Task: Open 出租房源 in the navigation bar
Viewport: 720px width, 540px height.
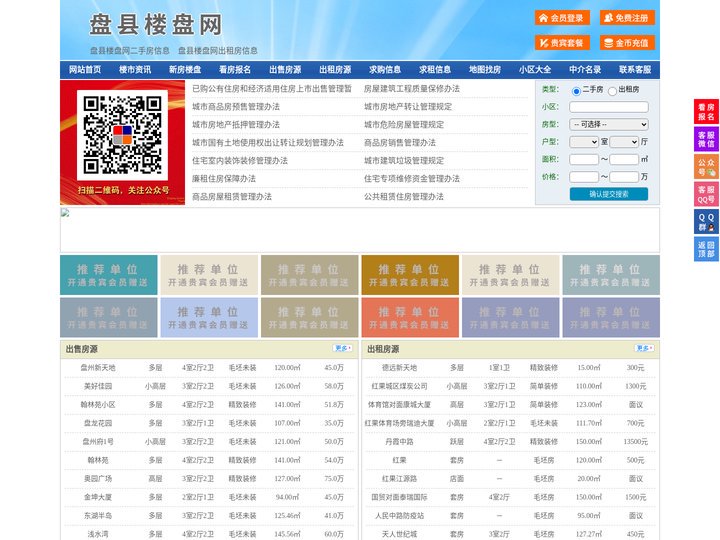Action: click(335, 70)
